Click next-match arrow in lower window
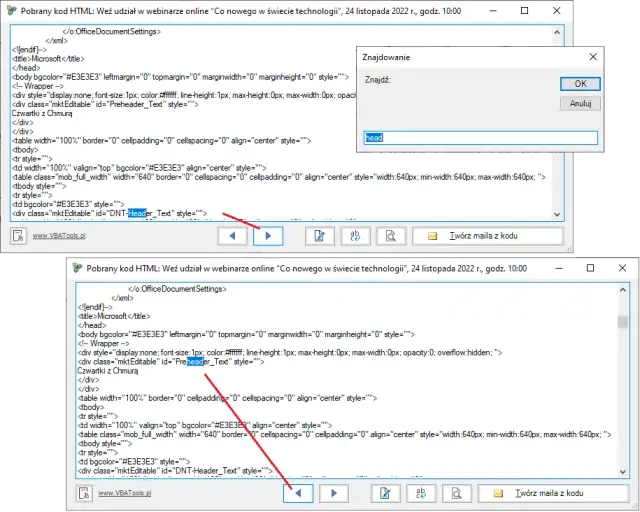Screen dimensions: 640x512 333,493
